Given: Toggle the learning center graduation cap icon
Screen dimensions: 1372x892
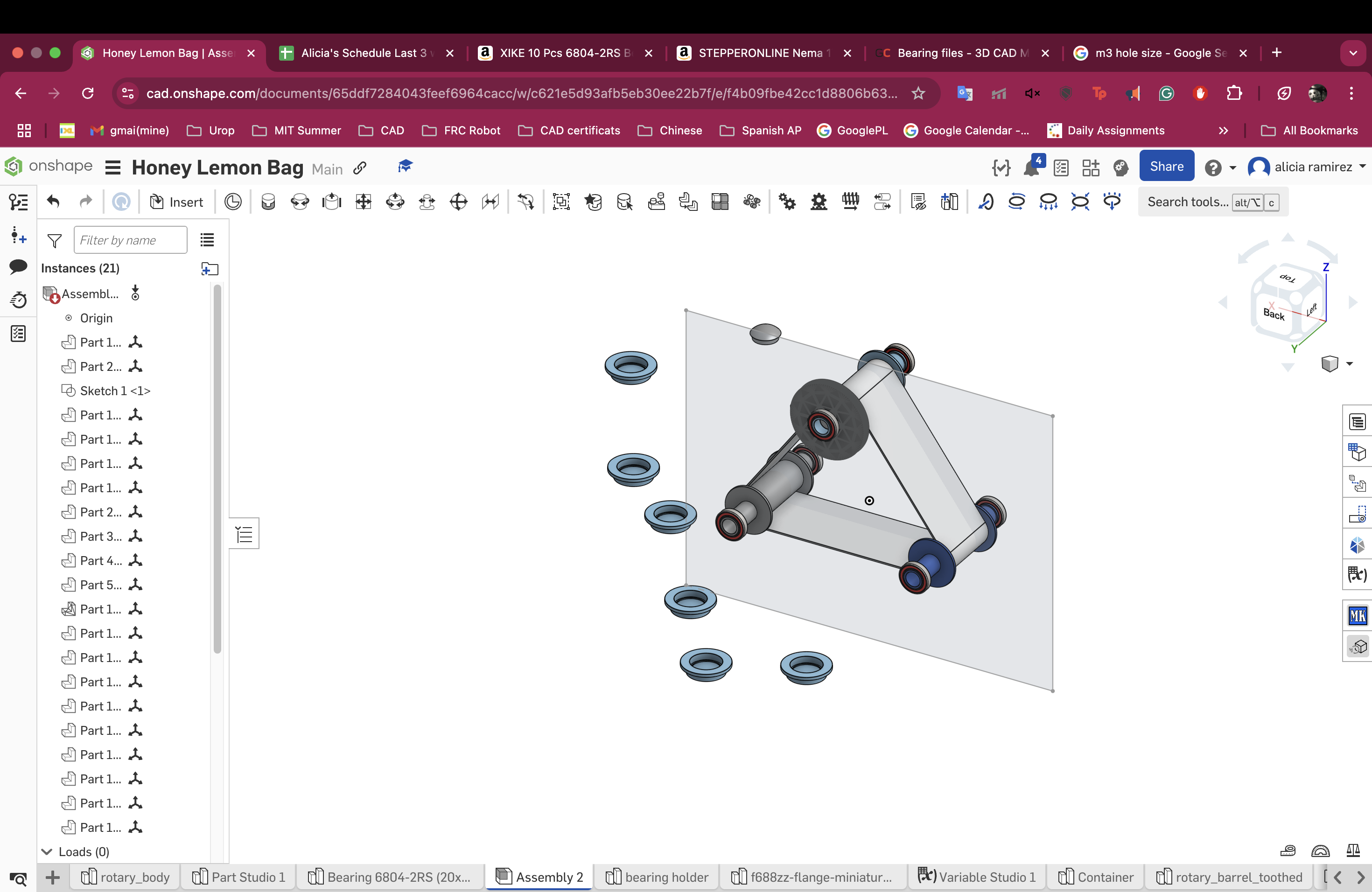Looking at the screenshot, I should pos(405,167).
